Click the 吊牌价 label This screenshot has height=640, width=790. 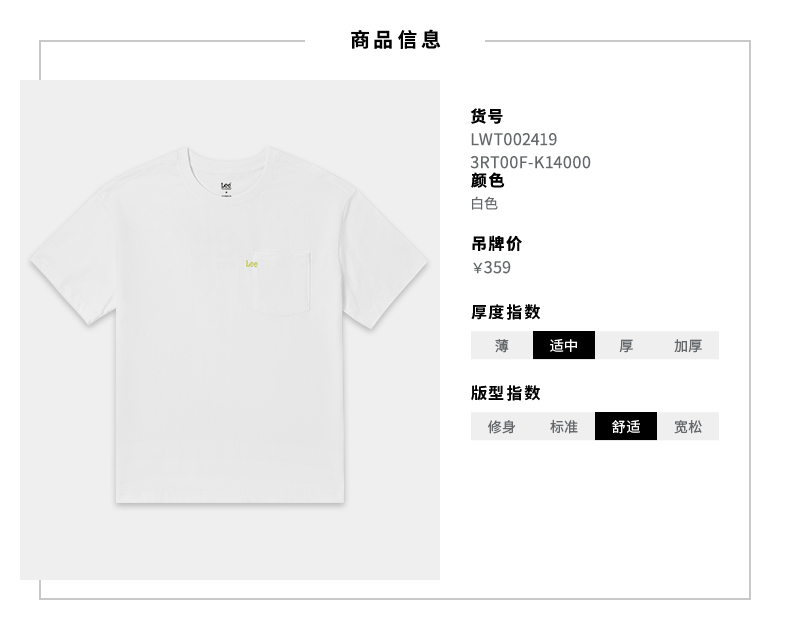tap(496, 244)
